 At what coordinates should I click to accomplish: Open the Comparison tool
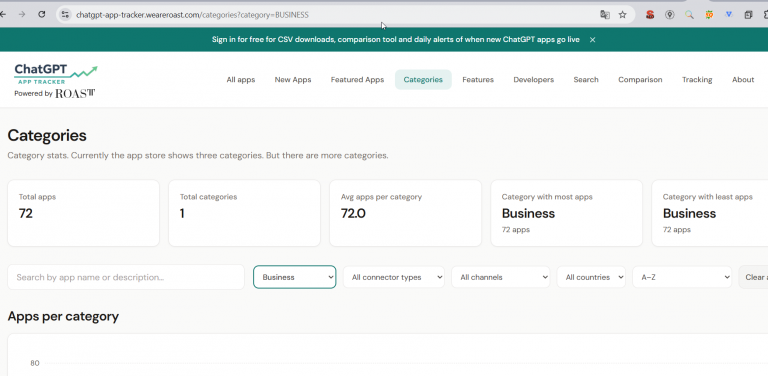click(640, 80)
